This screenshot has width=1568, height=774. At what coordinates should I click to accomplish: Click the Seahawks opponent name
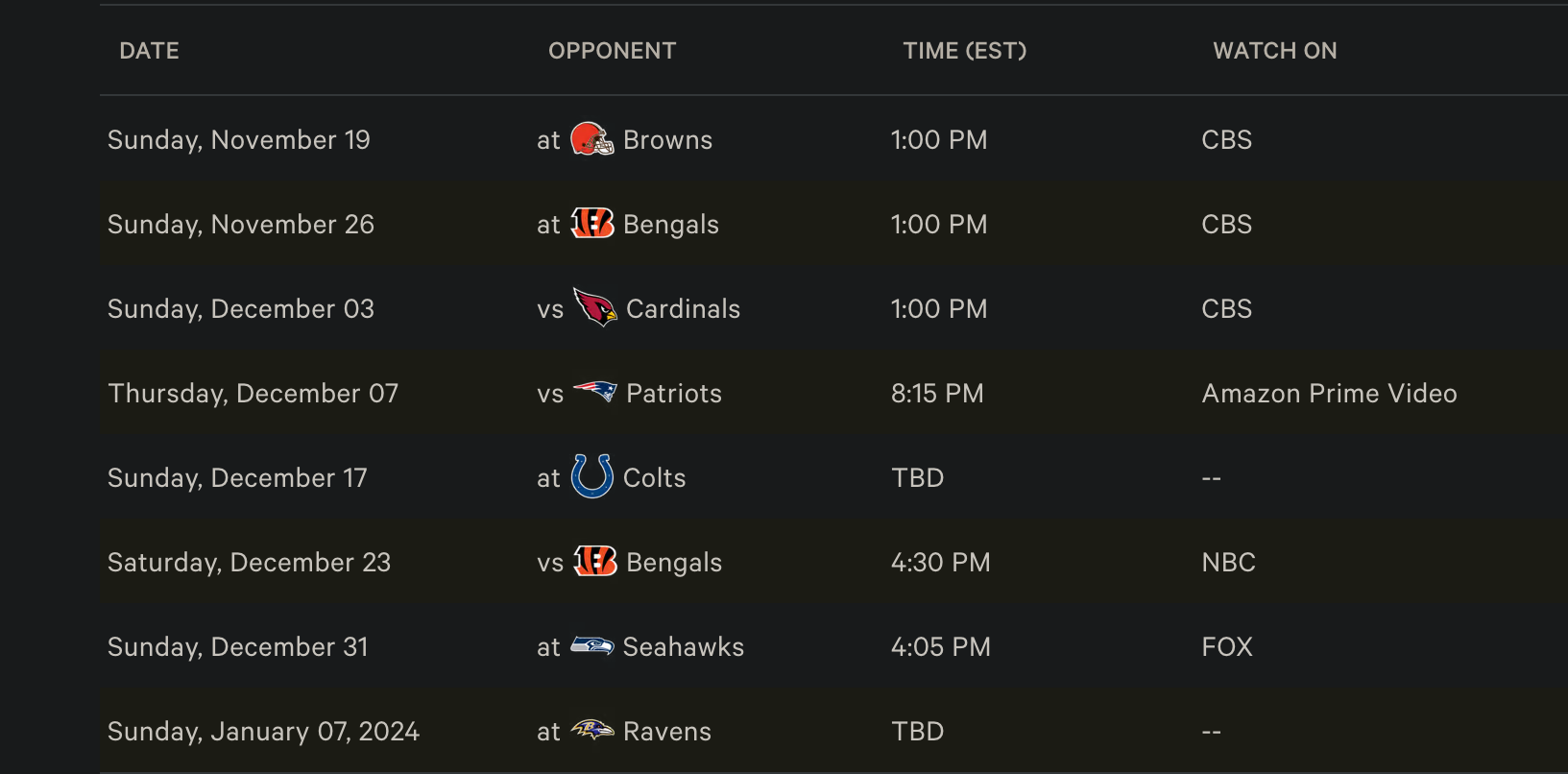pyautogui.click(x=683, y=647)
